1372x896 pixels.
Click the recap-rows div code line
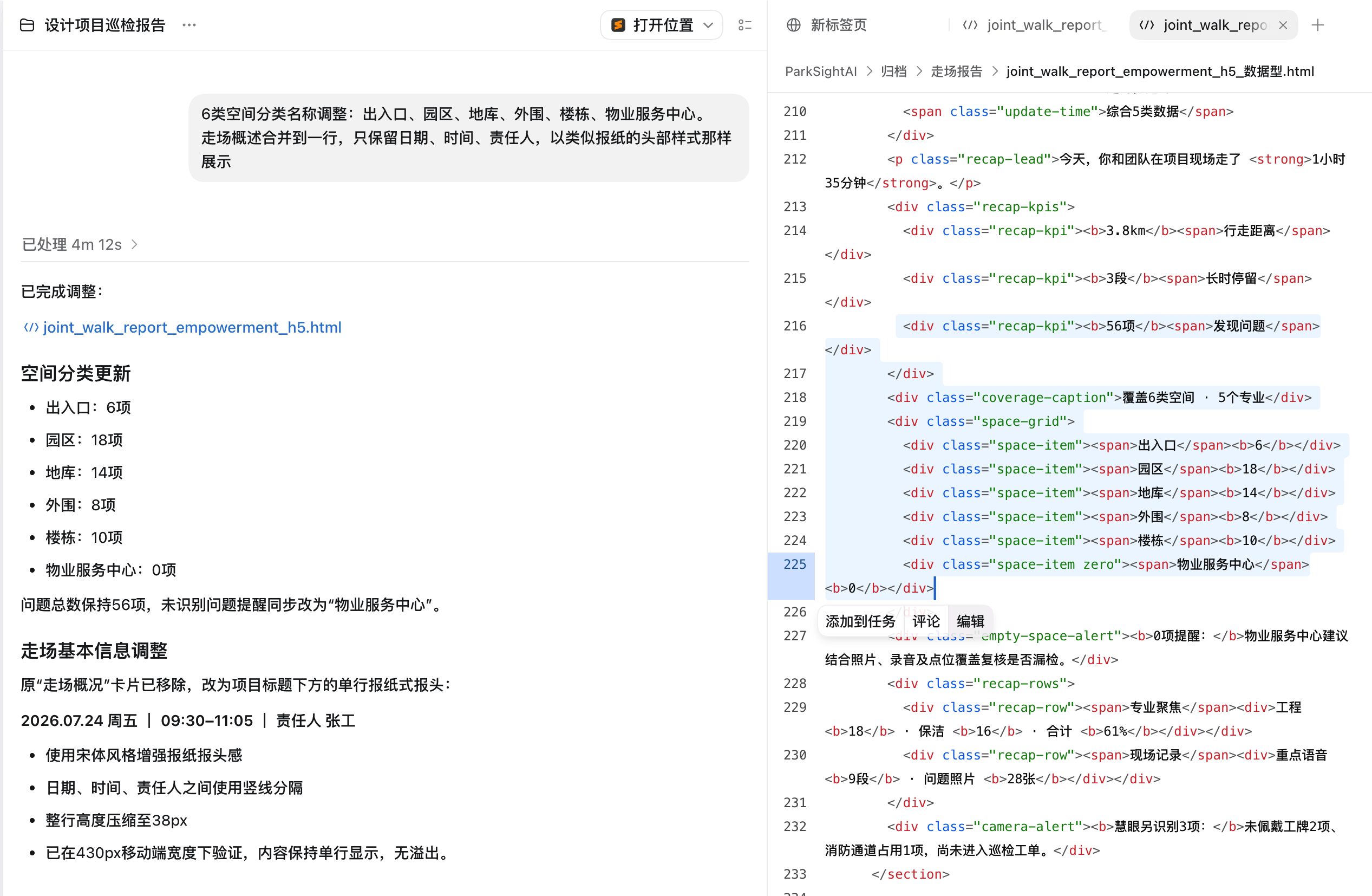(x=981, y=683)
